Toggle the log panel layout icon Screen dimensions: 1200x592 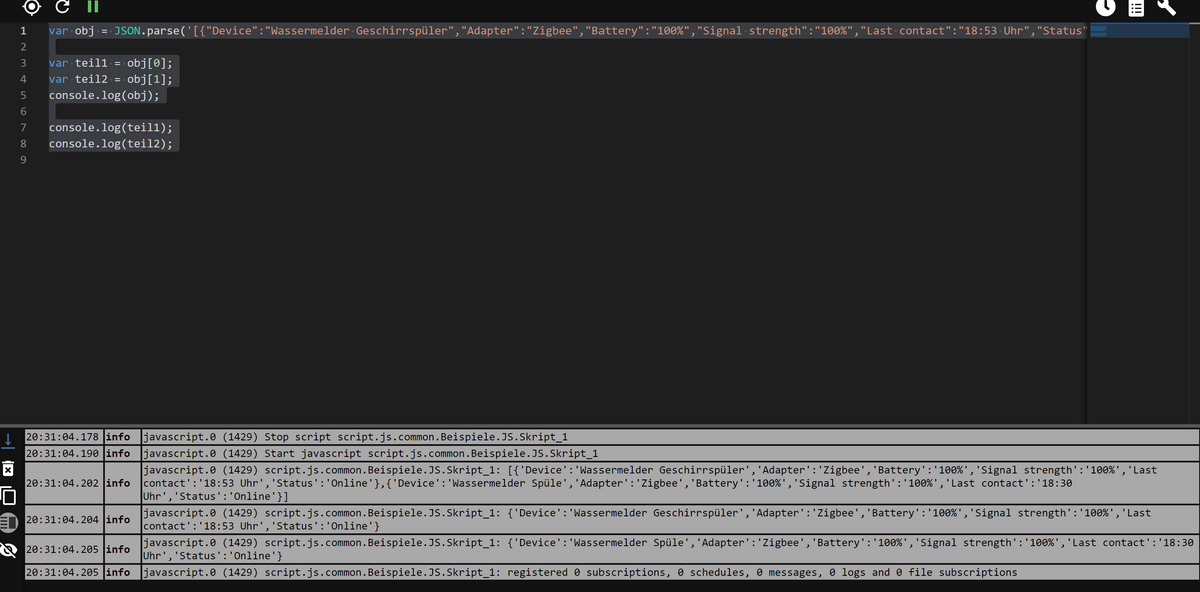[x=8, y=522]
